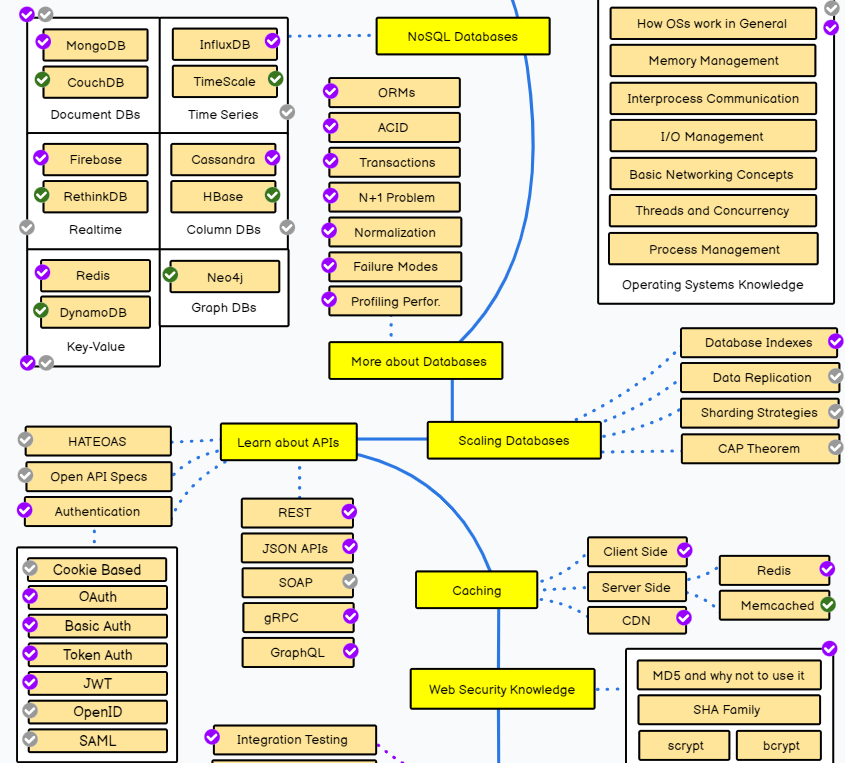
Task: Open the More about Databases node
Action: coord(415,361)
